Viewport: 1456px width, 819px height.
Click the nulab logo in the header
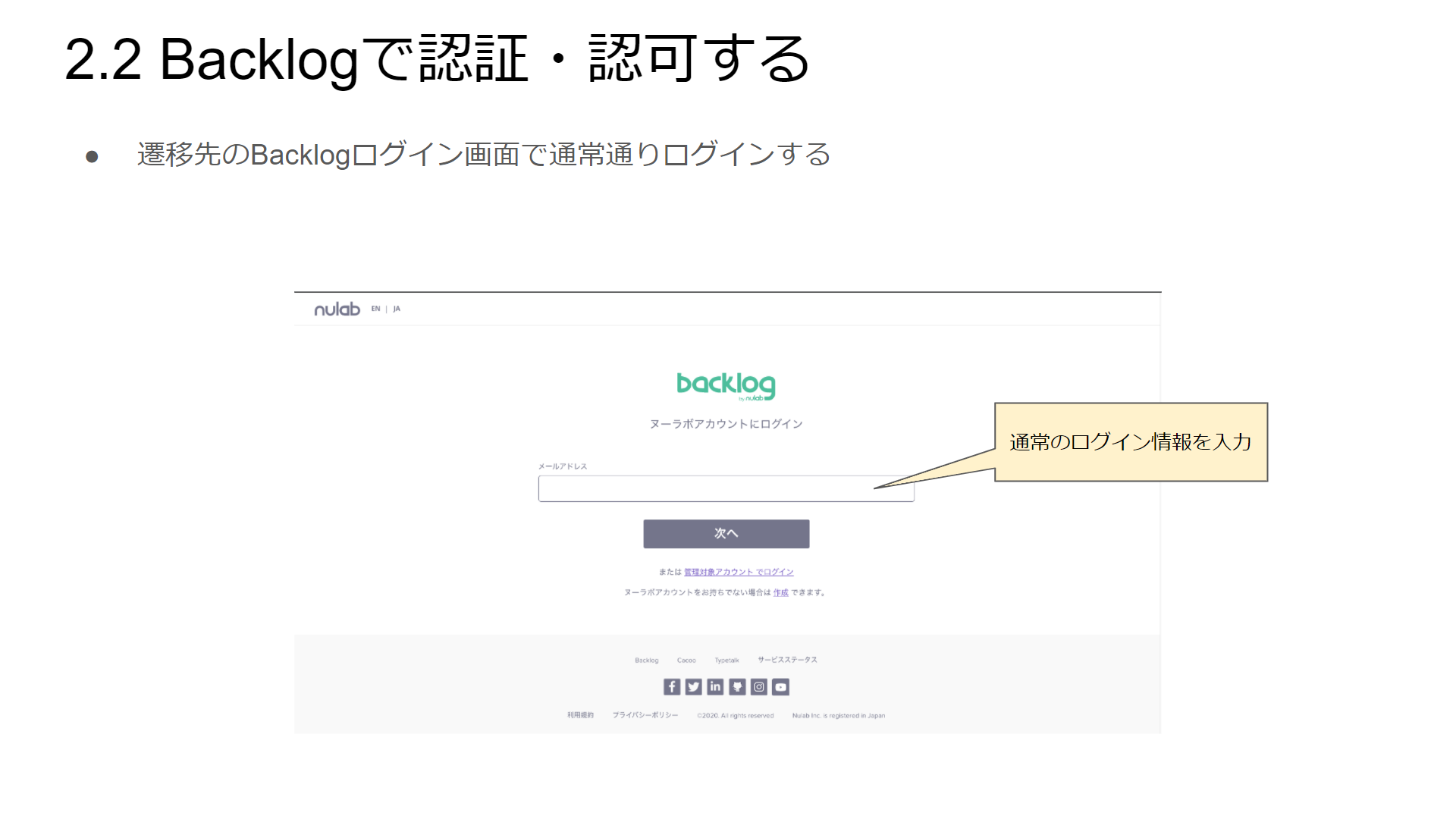(337, 309)
